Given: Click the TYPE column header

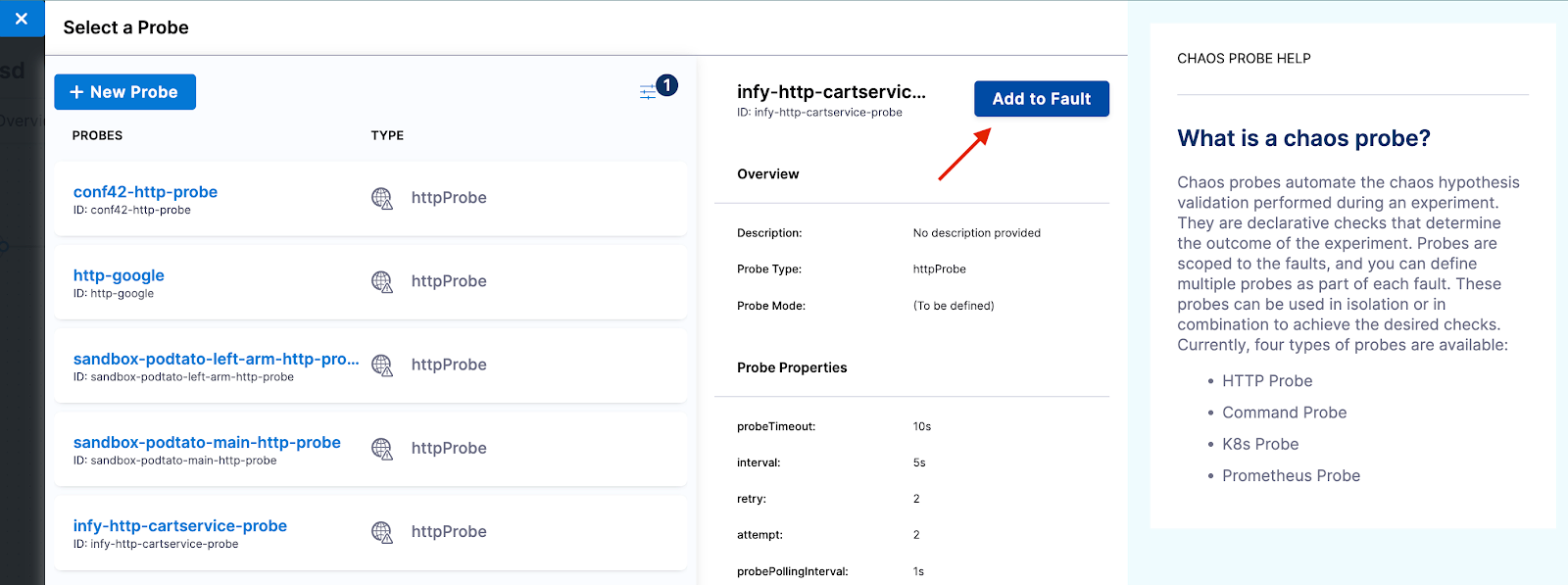Looking at the screenshot, I should pos(387,135).
